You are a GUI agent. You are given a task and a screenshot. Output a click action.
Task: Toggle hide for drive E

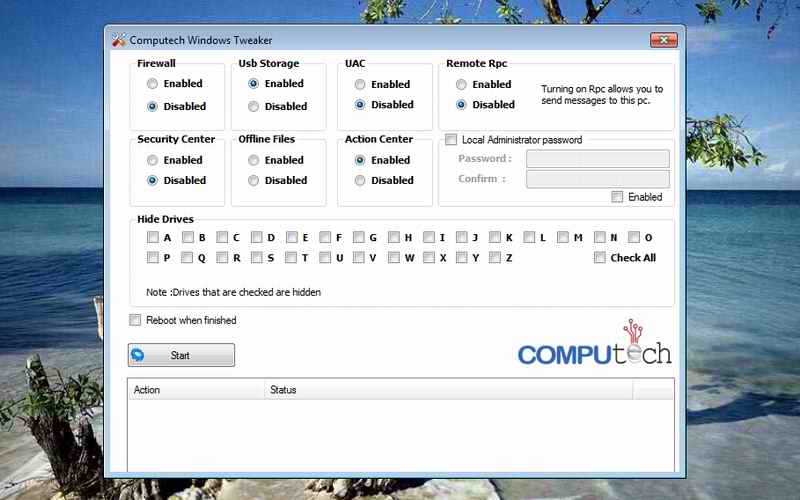point(292,237)
